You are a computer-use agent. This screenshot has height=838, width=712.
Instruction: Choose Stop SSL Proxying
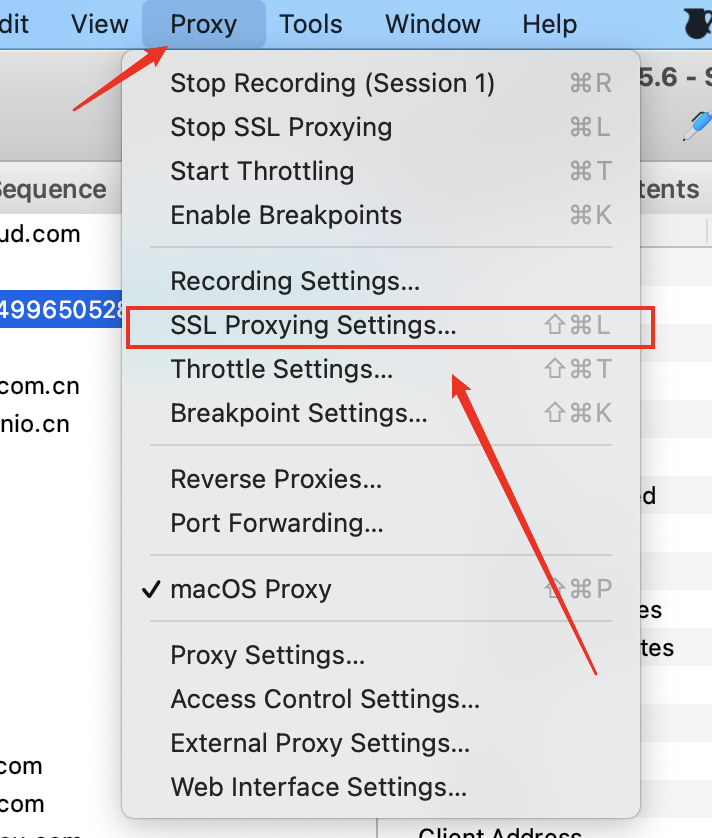[x=281, y=127]
